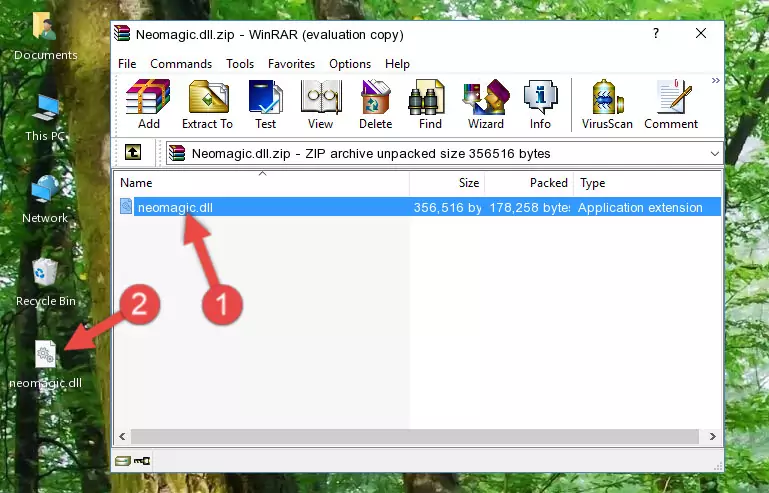Click the Add toolbar icon

point(148,104)
